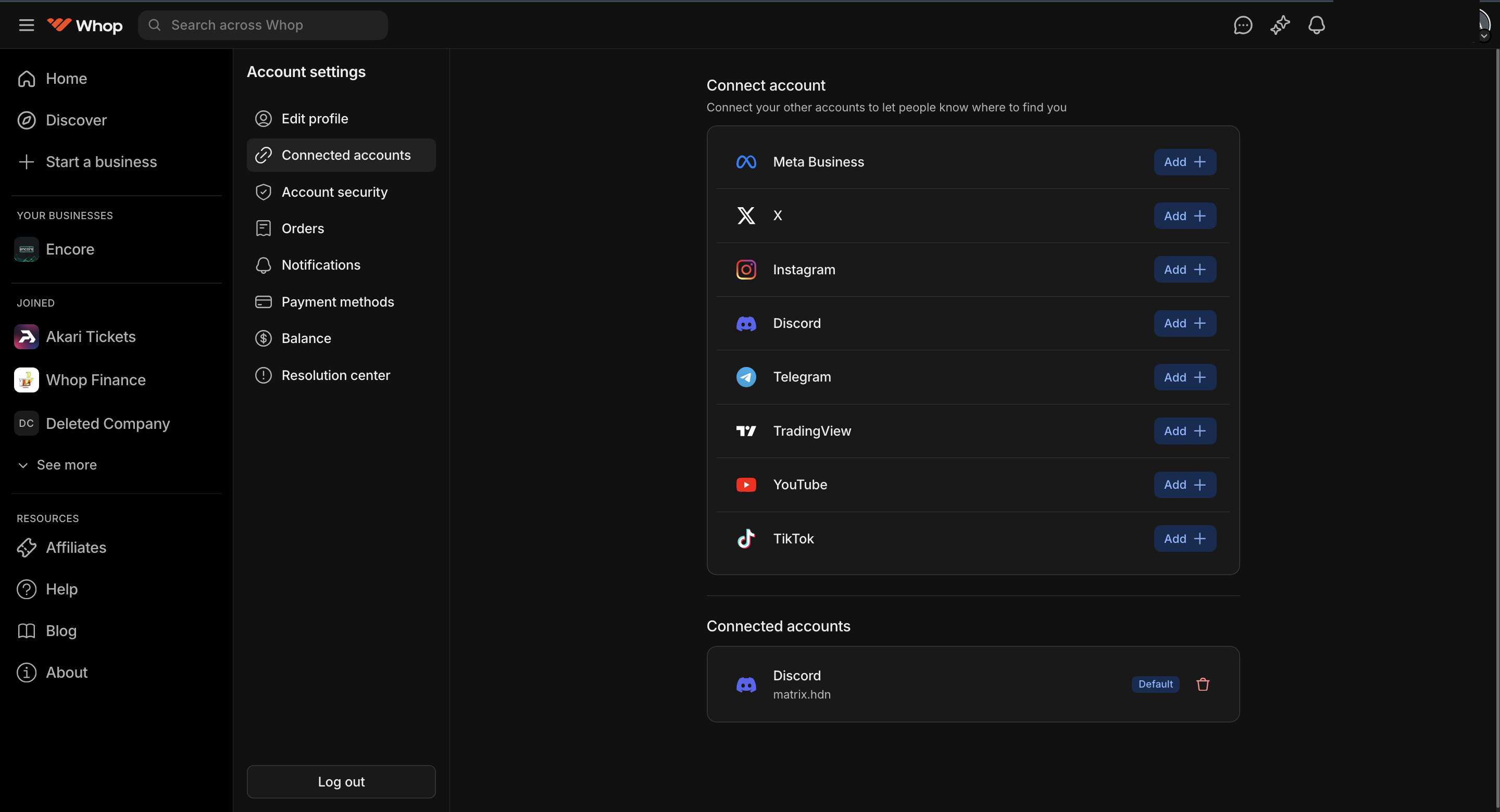This screenshot has height=812, width=1500.
Task: Open the Account security settings
Action: tap(334, 192)
